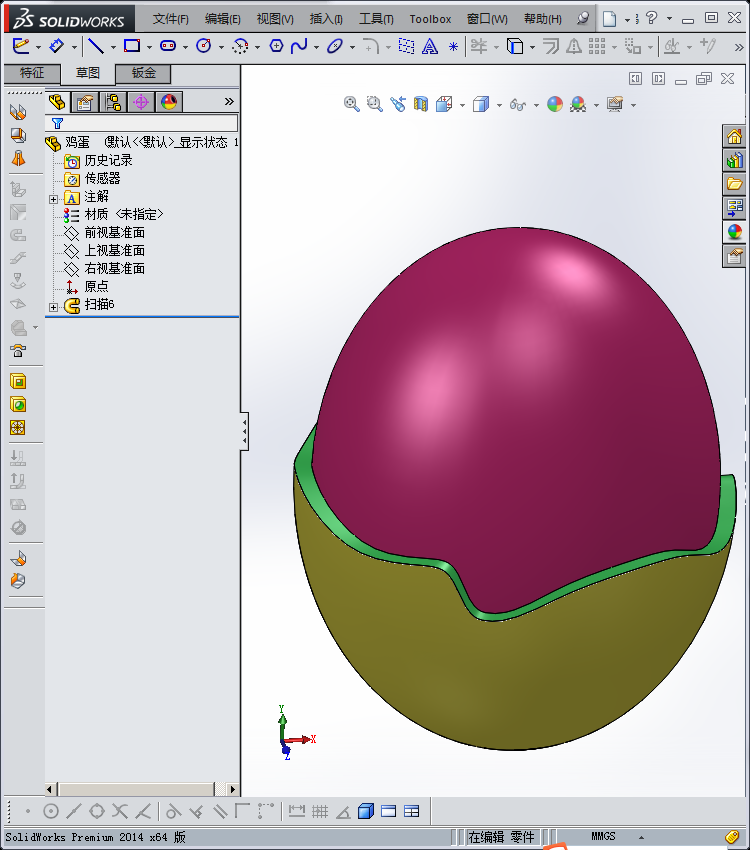Open Hide/Show Items dropdown arrow
The width and height of the screenshot is (750, 850).
click(x=536, y=105)
